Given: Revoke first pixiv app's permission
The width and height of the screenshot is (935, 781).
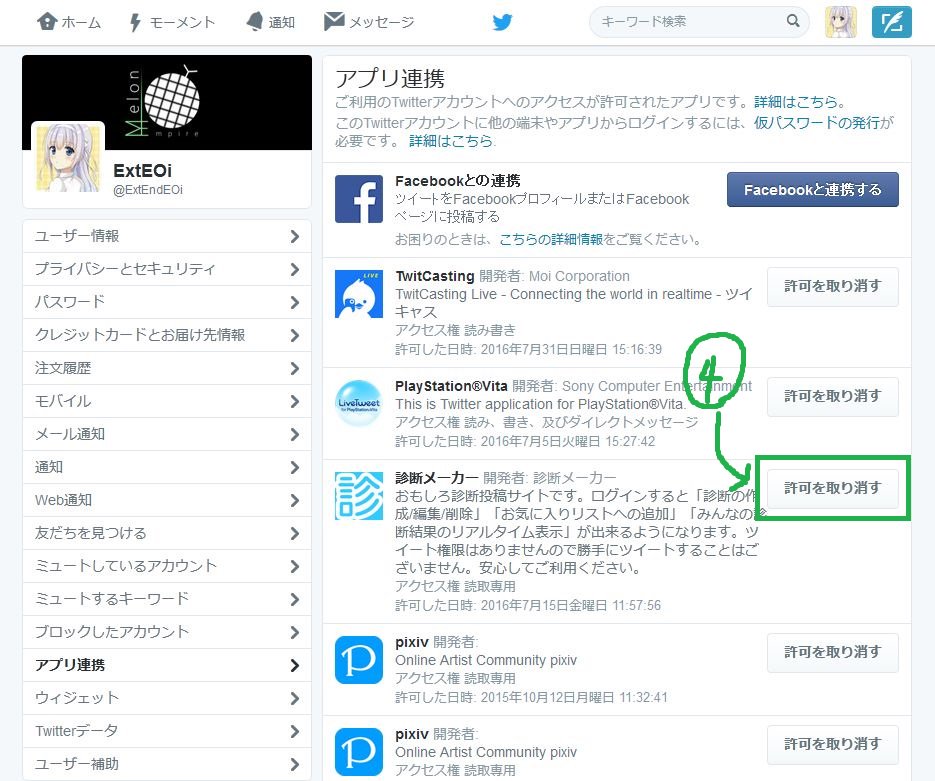Looking at the screenshot, I should point(832,652).
